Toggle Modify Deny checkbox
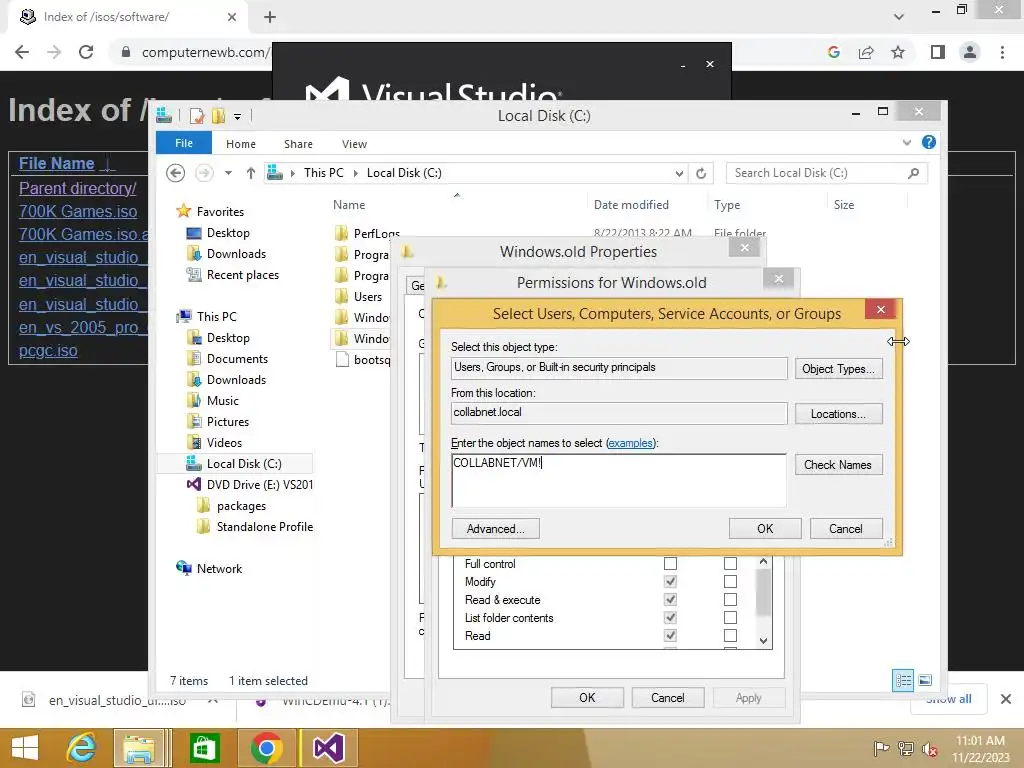 click(x=731, y=582)
